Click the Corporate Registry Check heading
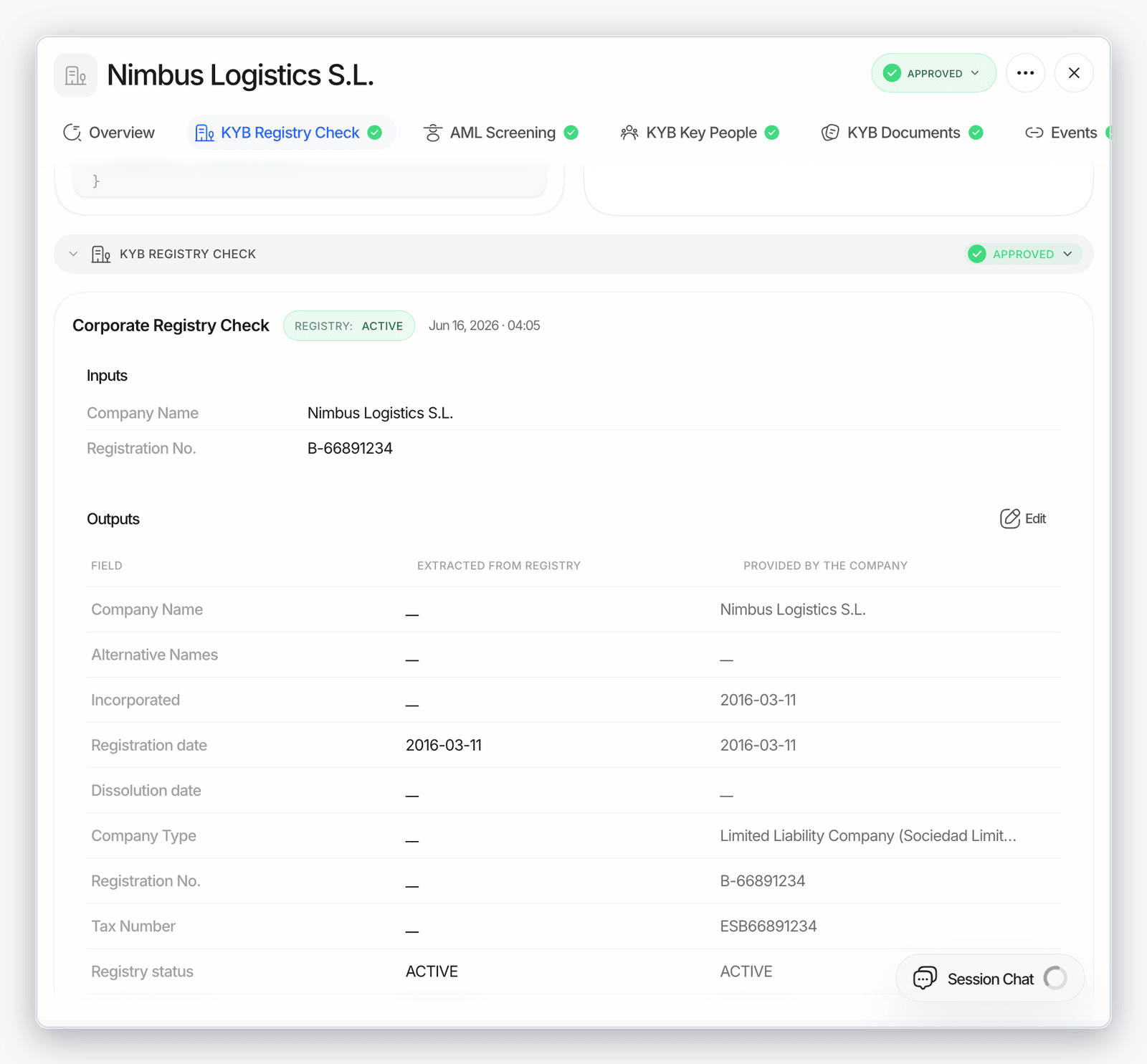1147x1064 pixels. coord(171,326)
